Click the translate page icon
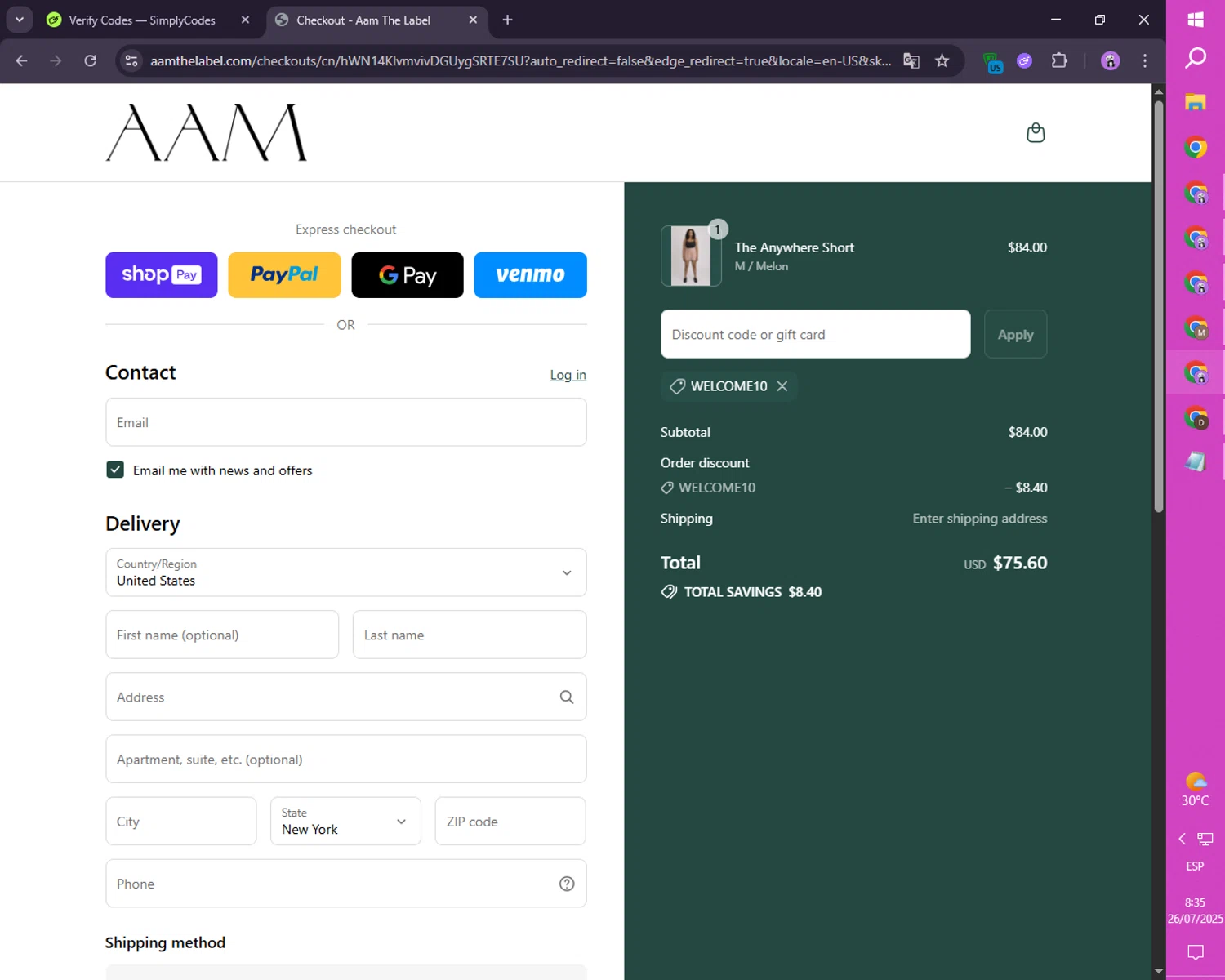The height and width of the screenshot is (980, 1225). [x=911, y=60]
